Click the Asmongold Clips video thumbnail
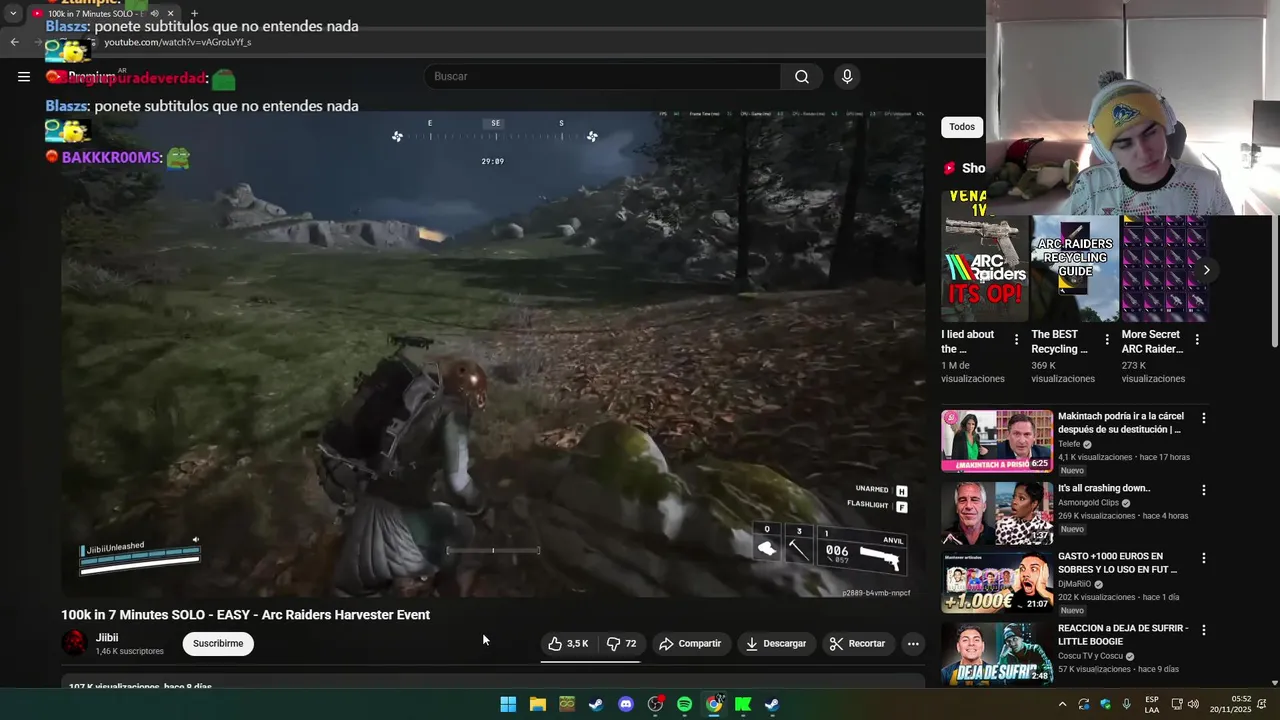 coord(997,513)
